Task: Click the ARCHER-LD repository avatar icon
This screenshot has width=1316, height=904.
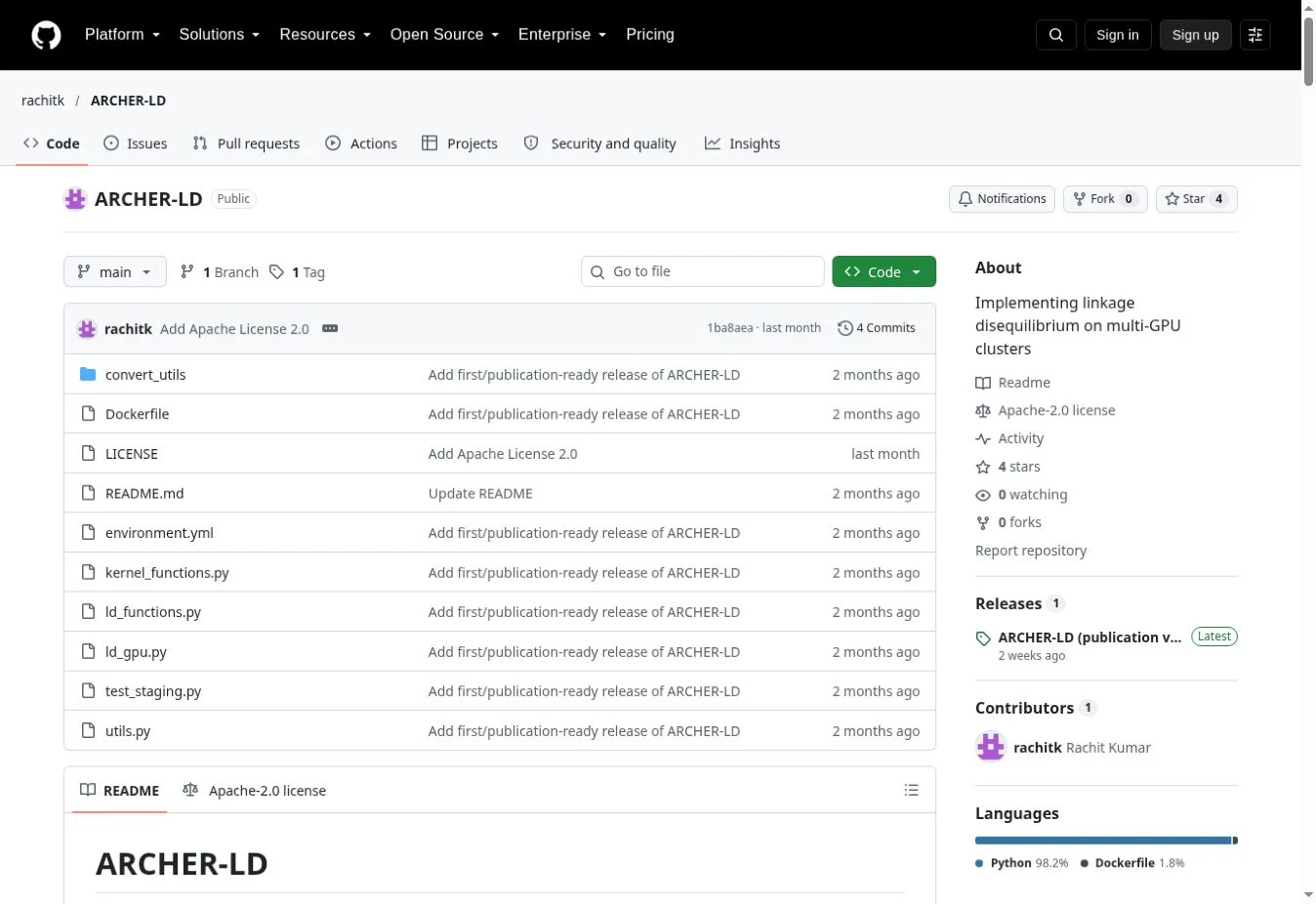Action: point(75,199)
